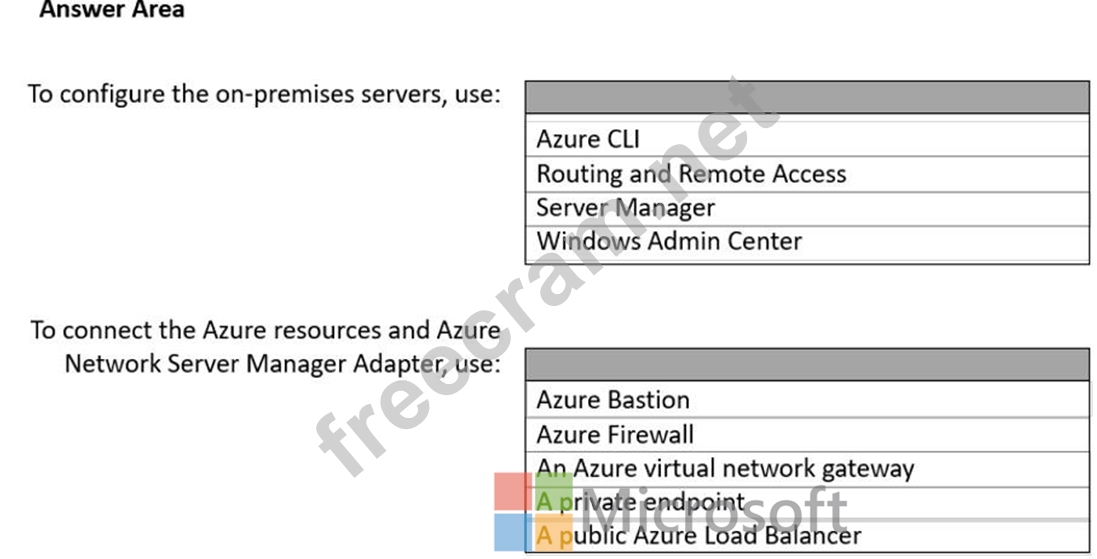Click the 'To configure the on-premises servers' label
1097x559 pixels.
pos(263,95)
